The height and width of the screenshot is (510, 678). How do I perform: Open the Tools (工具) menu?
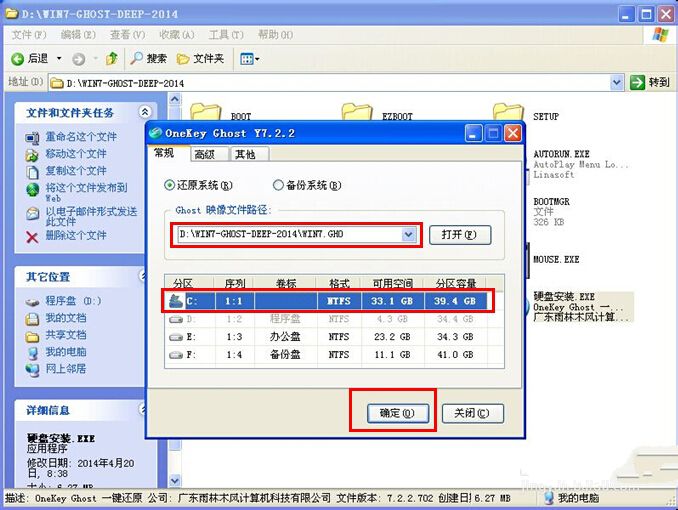[219, 35]
